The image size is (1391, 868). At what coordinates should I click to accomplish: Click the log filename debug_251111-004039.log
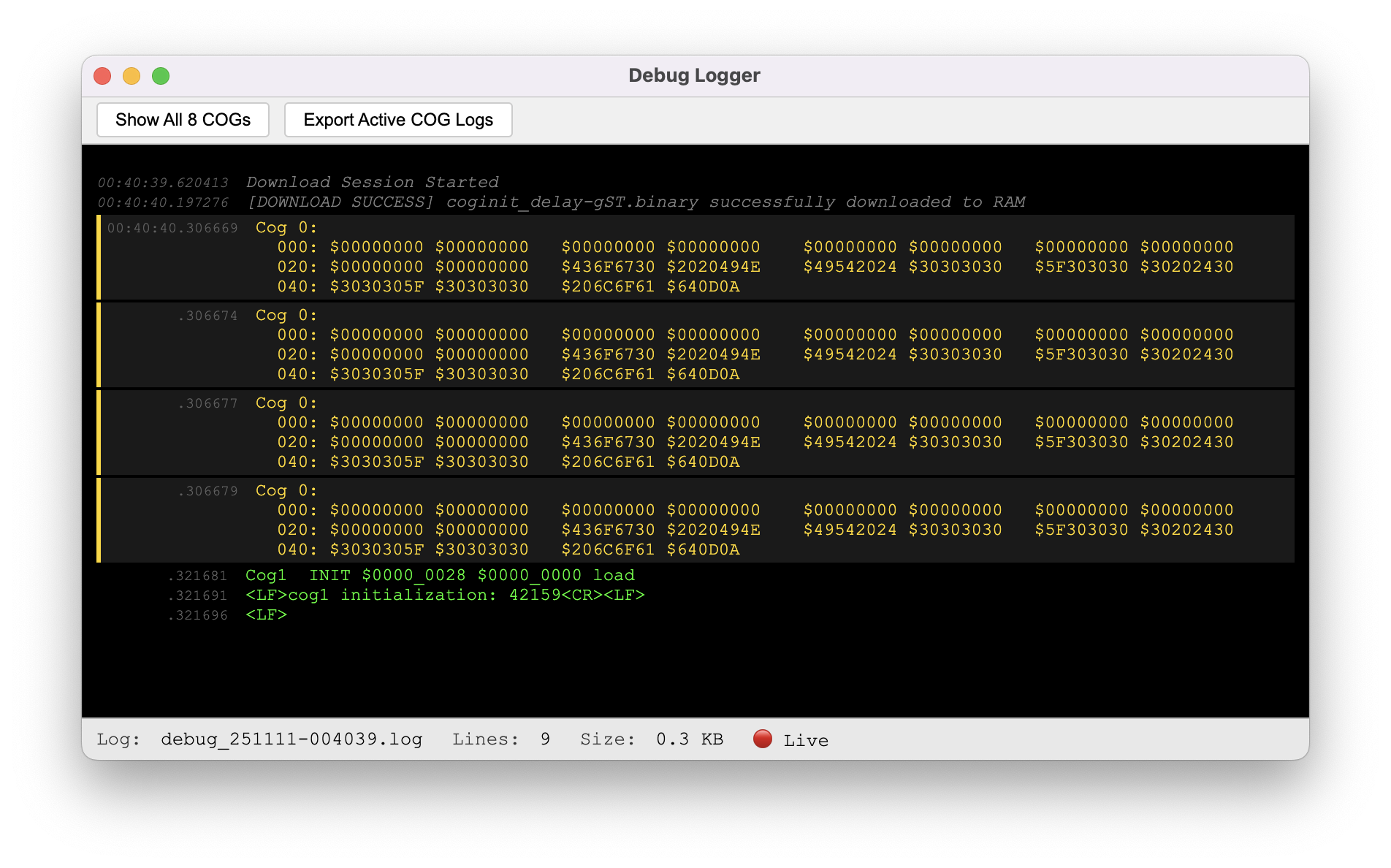pyautogui.click(x=291, y=739)
